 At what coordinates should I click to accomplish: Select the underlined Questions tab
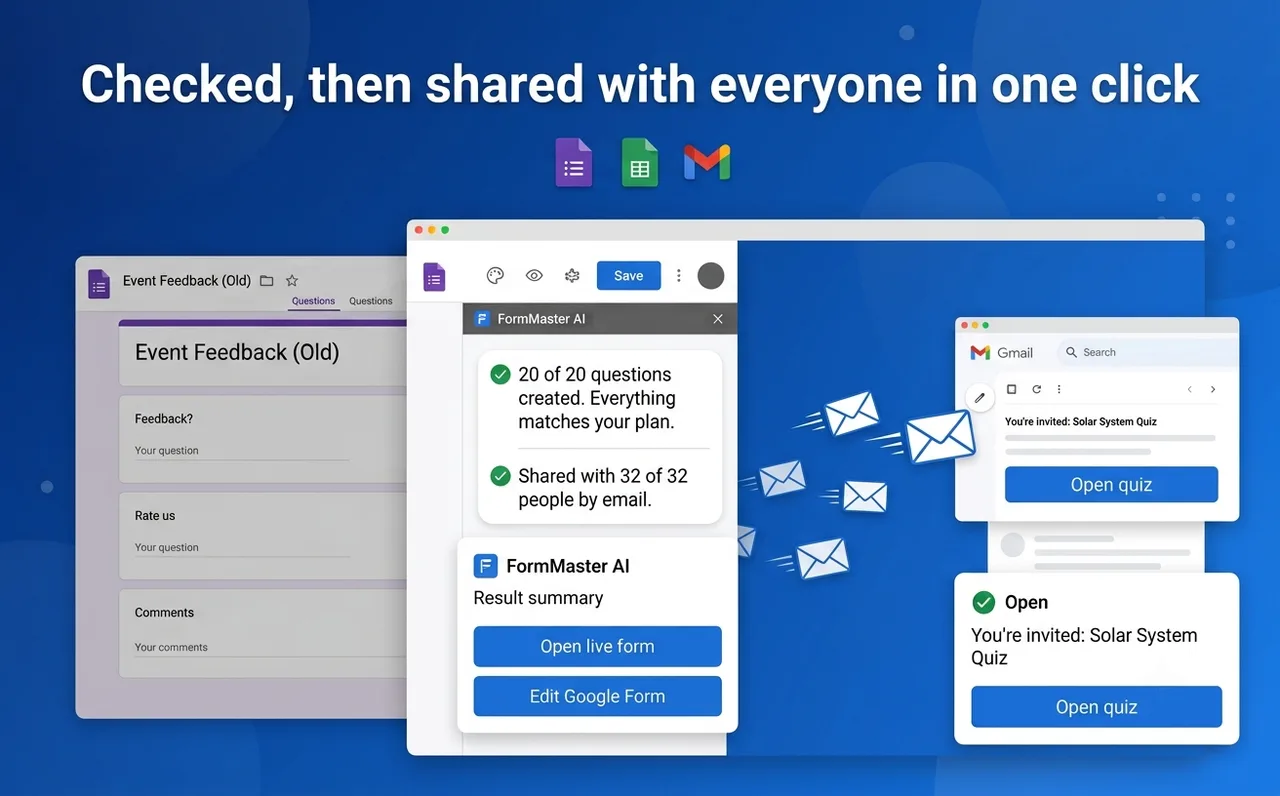(313, 301)
